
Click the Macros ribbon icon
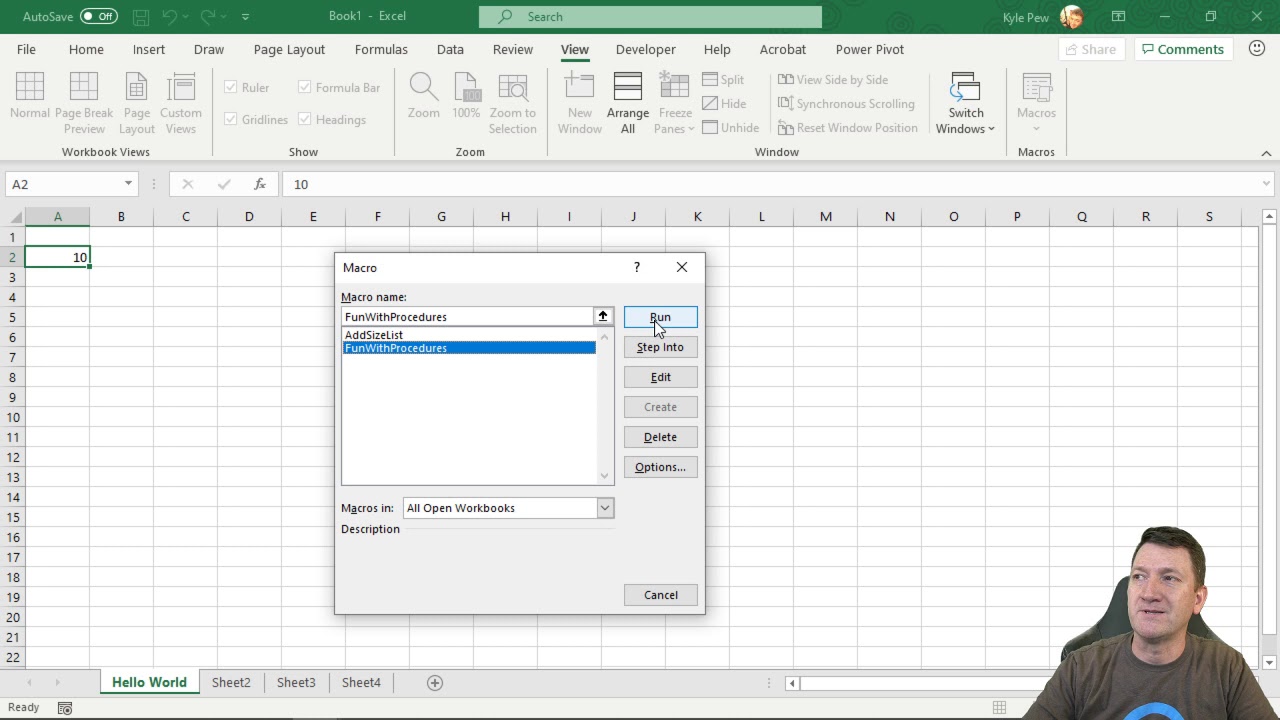[1037, 87]
